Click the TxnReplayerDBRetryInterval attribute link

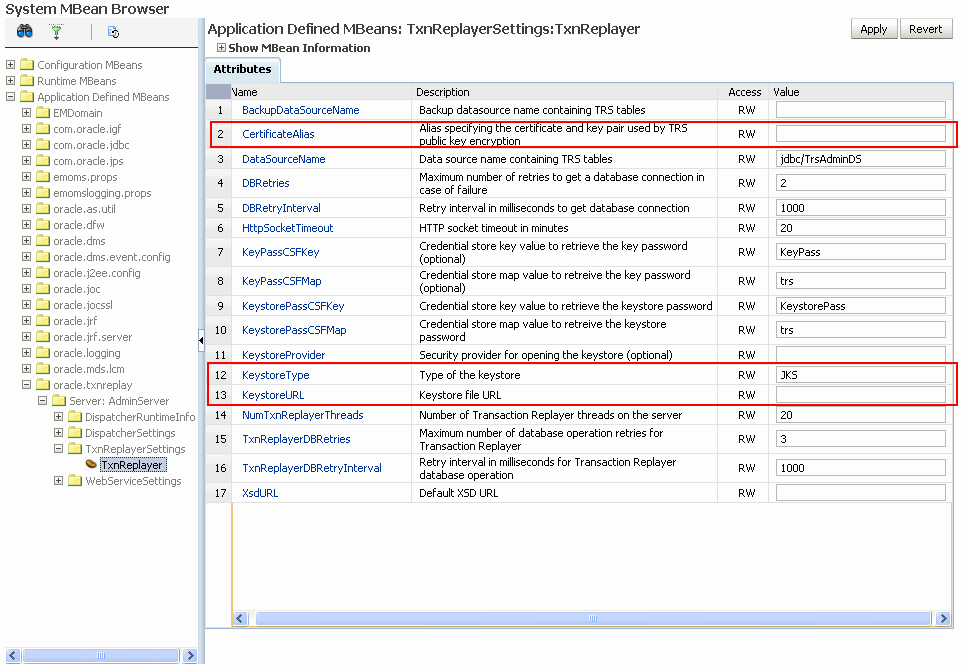tap(312, 468)
